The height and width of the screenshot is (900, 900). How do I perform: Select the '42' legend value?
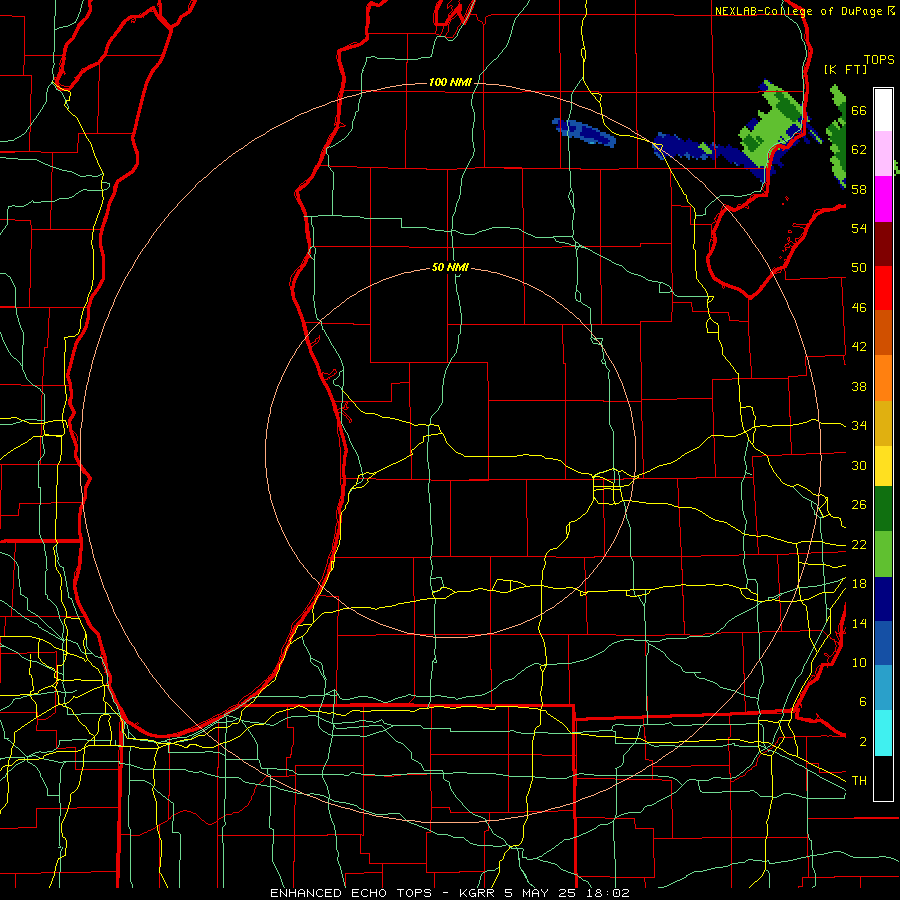click(859, 347)
